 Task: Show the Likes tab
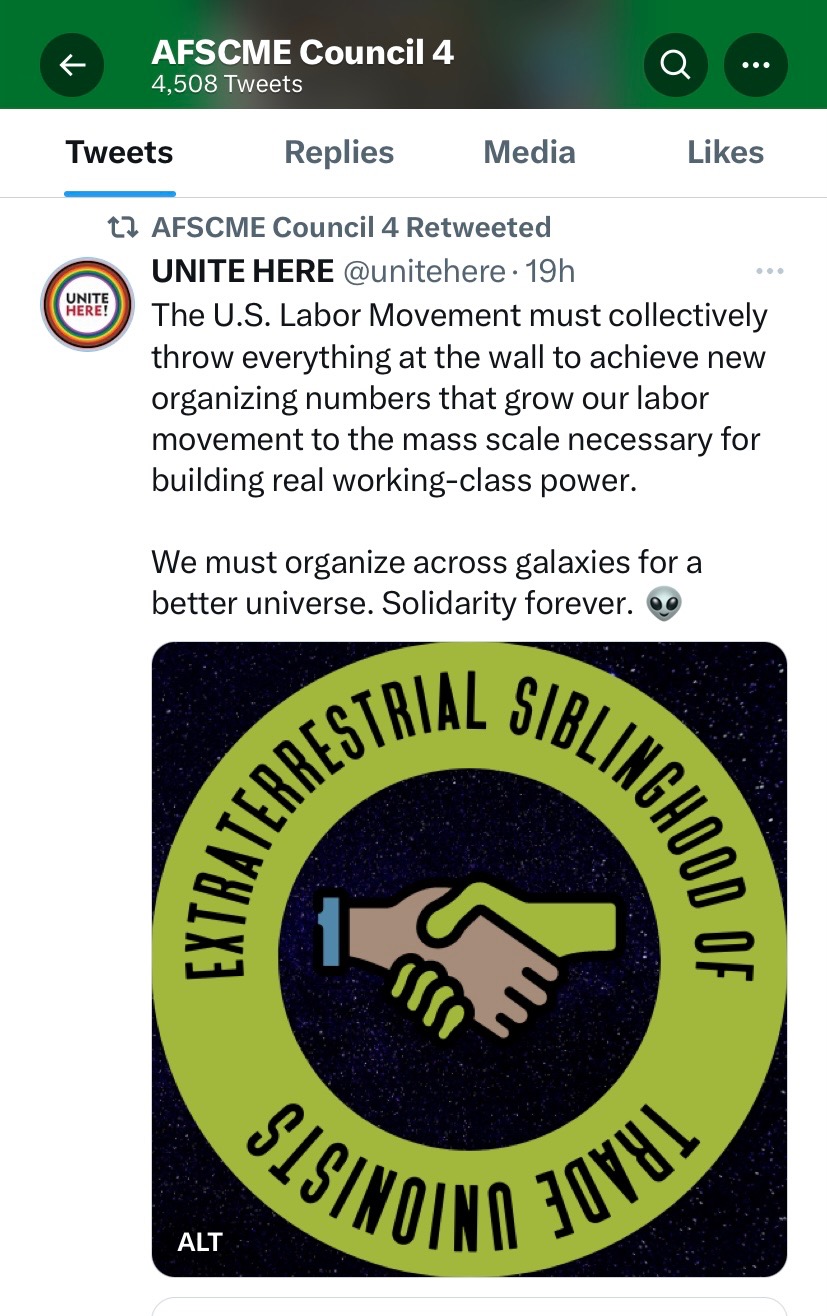(x=725, y=153)
